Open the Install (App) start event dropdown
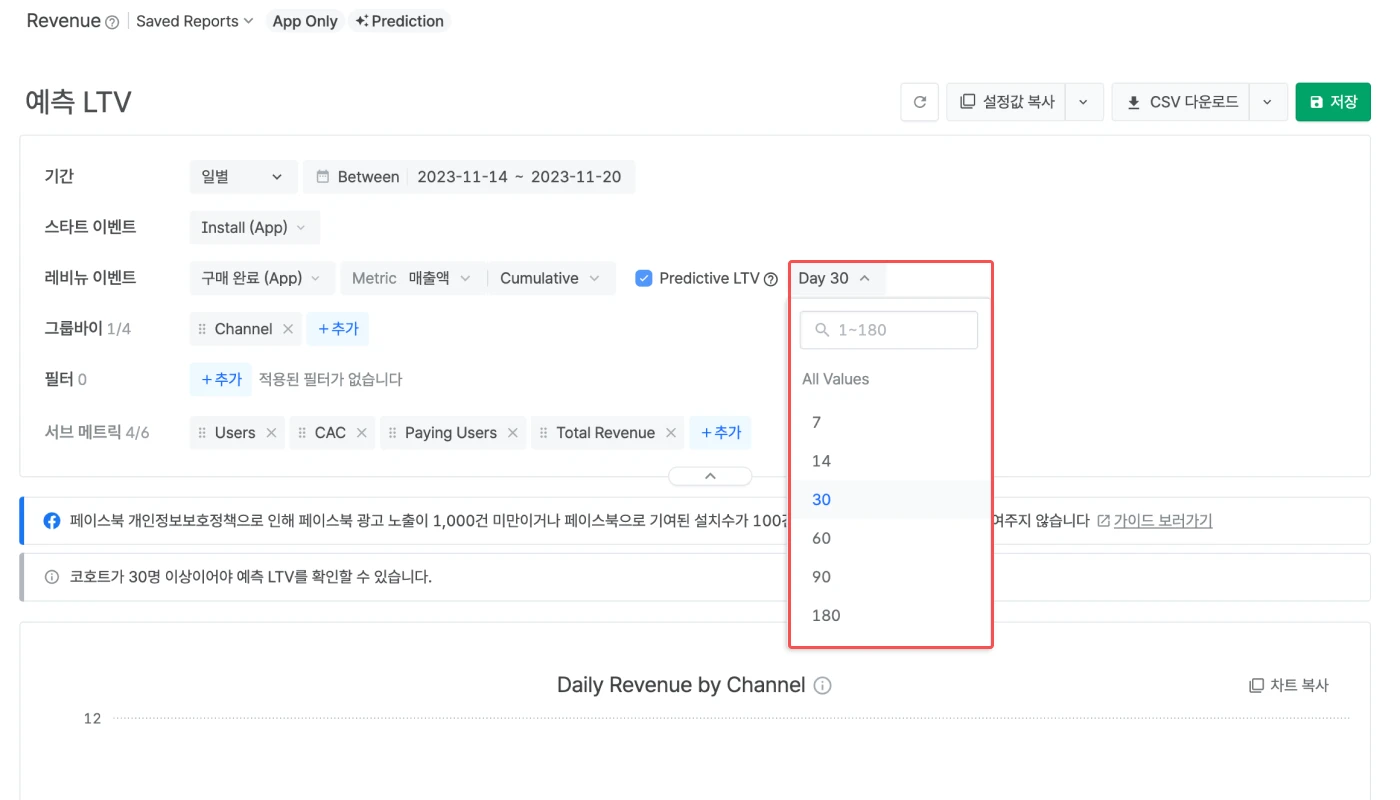 (x=254, y=228)
